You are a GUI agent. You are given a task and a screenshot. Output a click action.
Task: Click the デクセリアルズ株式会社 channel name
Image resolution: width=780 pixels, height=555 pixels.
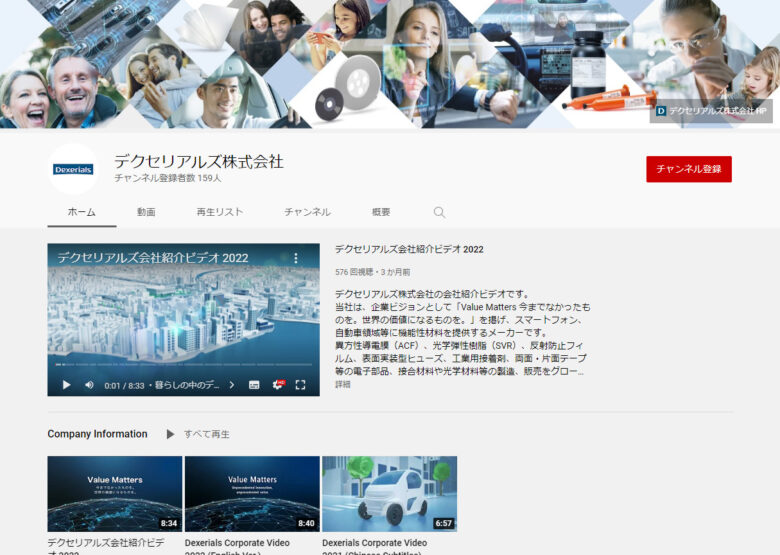click(x=199, y=162)
